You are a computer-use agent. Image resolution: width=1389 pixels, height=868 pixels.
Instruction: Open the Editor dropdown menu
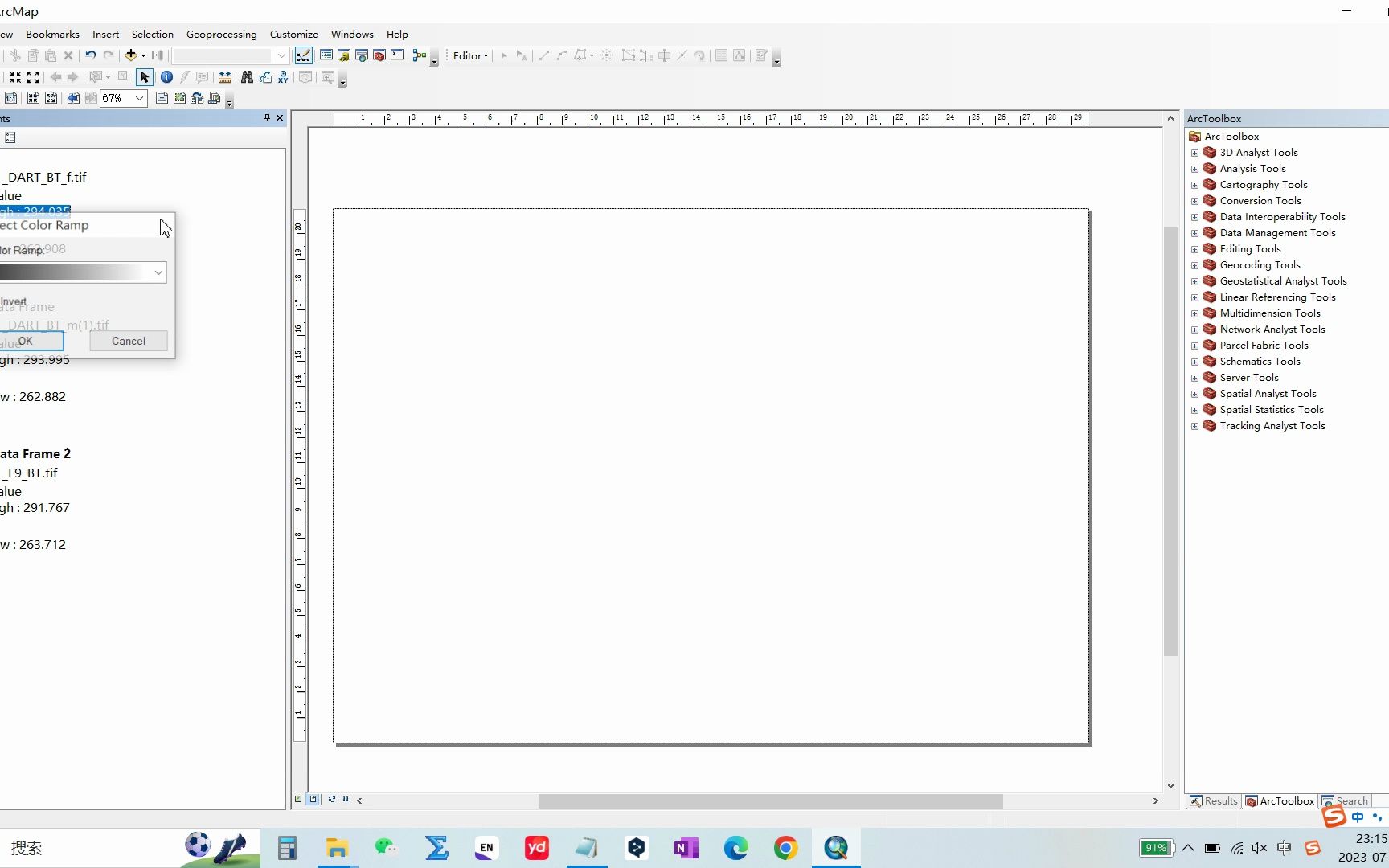pyautogui.click(x=470, y=55)
